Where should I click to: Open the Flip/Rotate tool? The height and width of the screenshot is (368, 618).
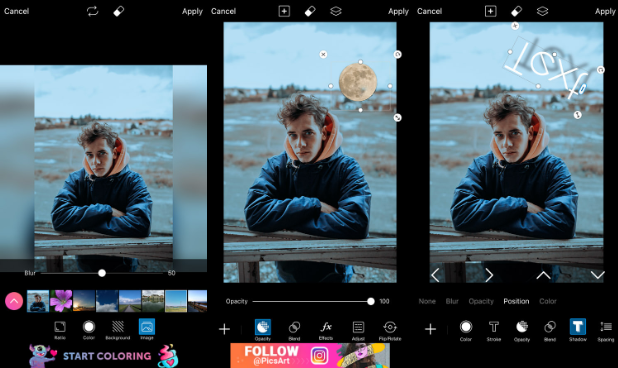(390, 330)
